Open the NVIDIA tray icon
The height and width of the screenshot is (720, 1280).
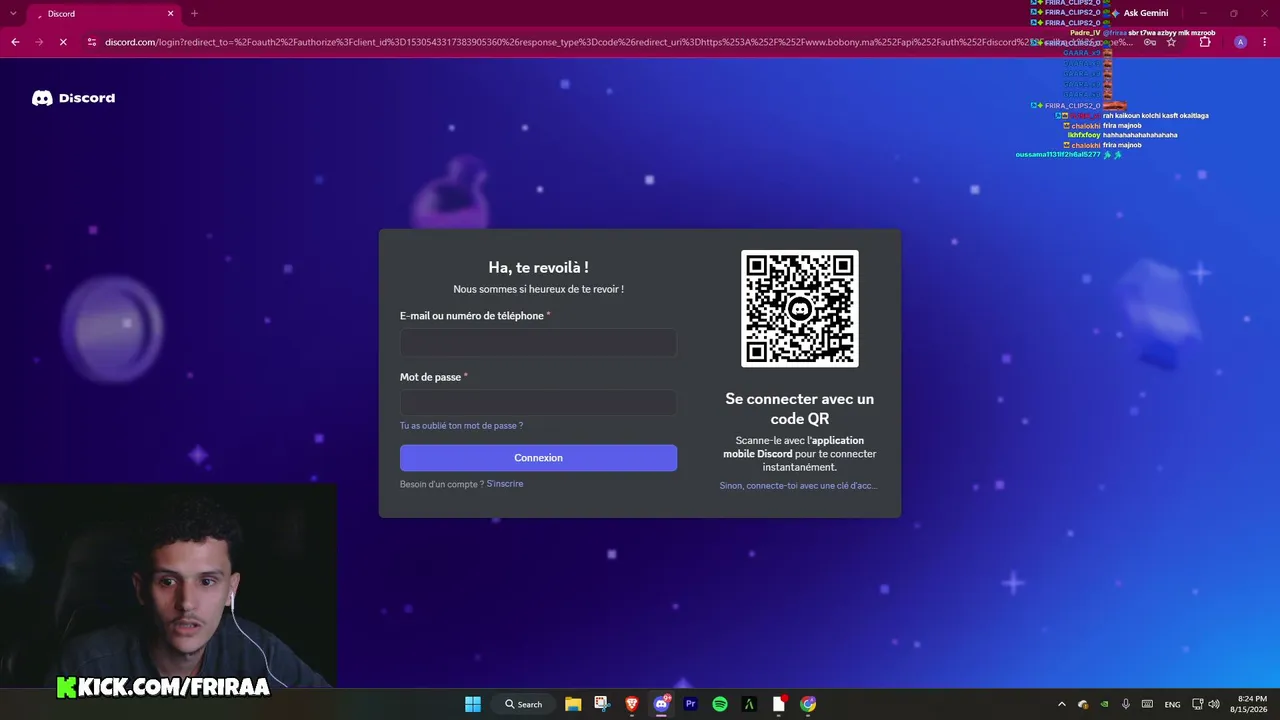(x=1105, y=704)
